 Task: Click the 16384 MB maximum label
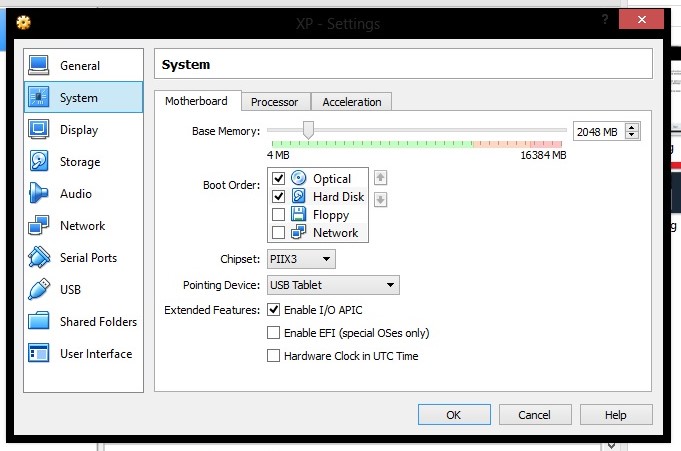543,155
